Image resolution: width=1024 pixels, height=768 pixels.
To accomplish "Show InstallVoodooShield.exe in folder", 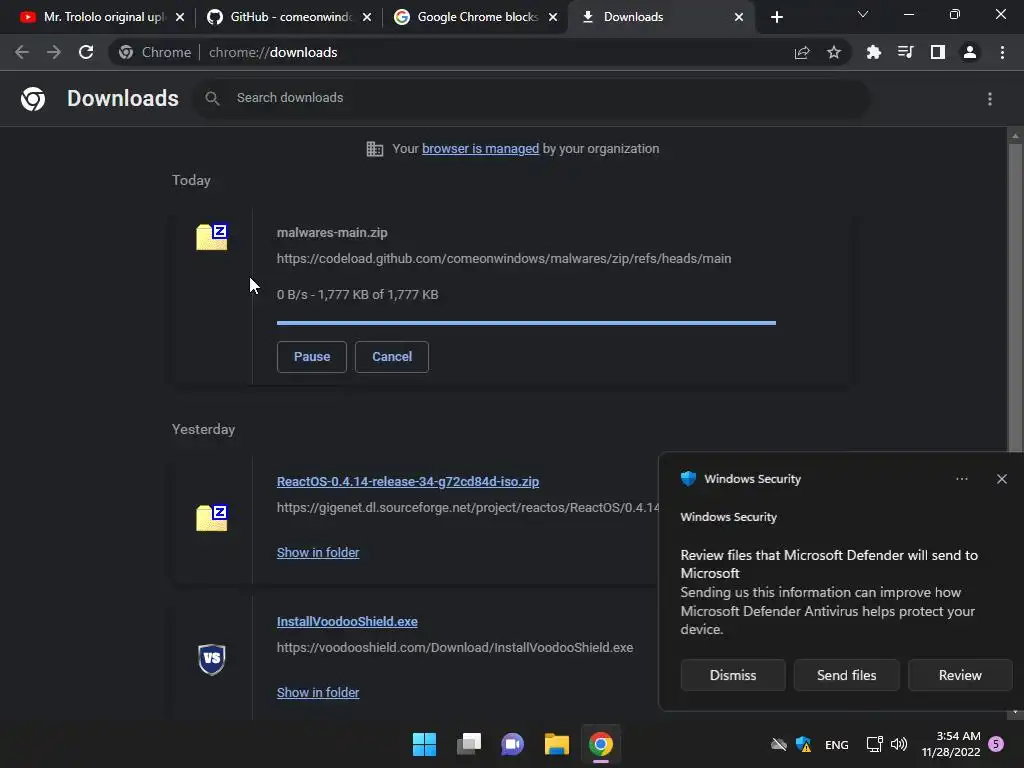I will (x=318, y=692).
